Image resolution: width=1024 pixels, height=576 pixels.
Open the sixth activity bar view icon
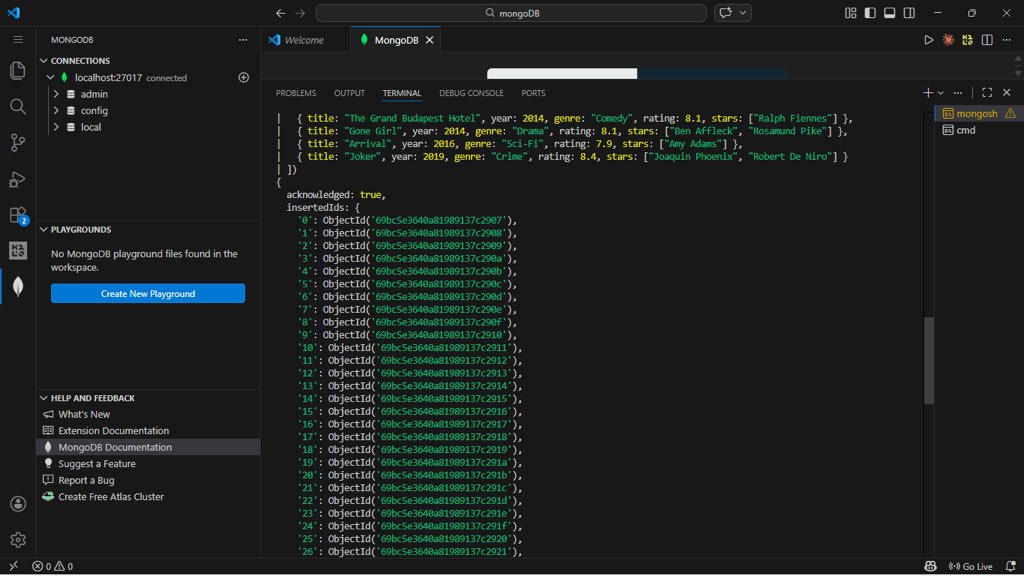[x=18, y=251]
